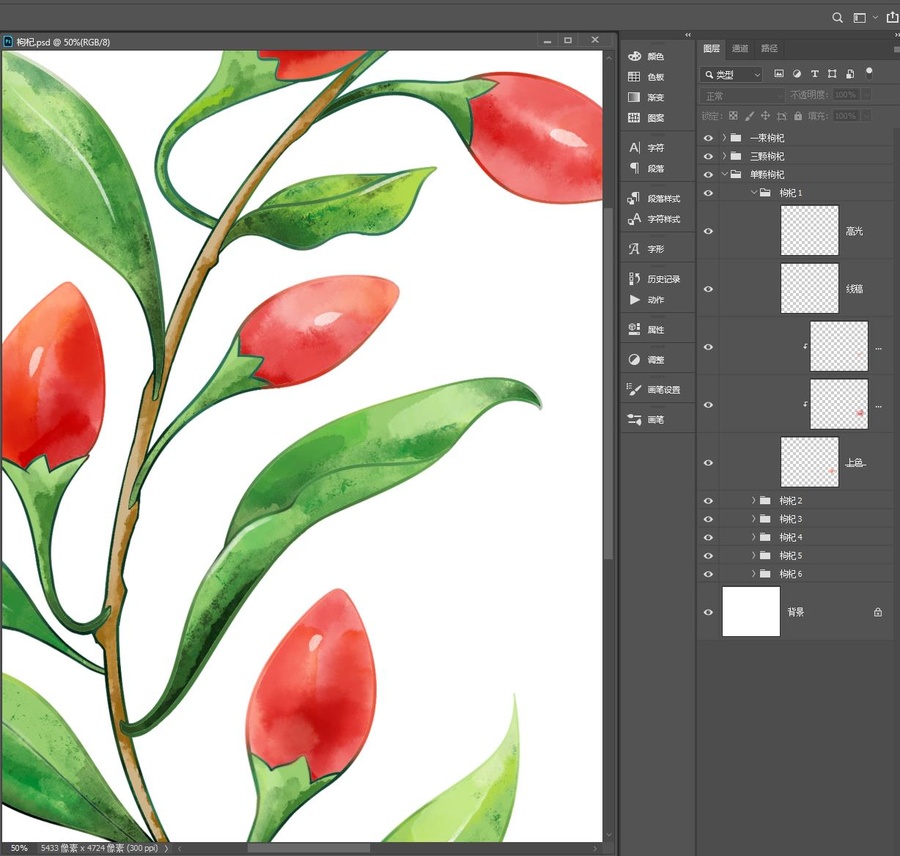
Task: Select the 高光 layer thumbnail
Action: pos(809,231)
